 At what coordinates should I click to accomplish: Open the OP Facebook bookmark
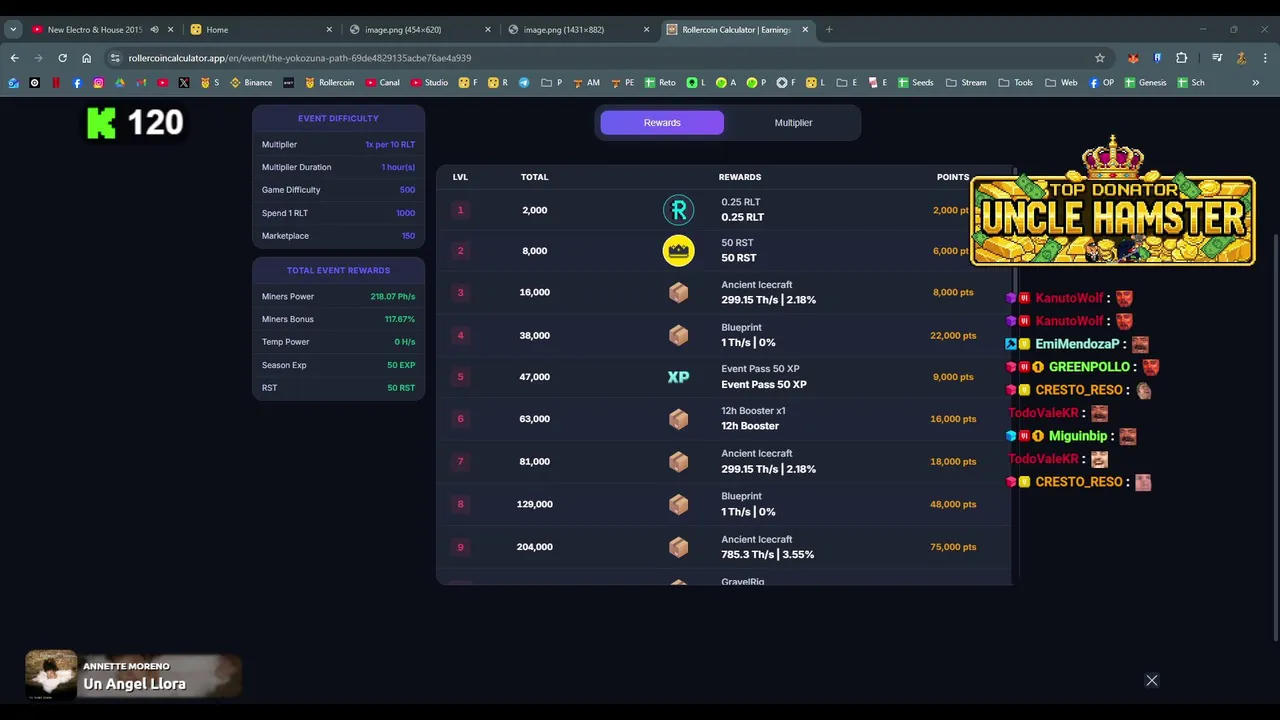tap(1101, 83)
